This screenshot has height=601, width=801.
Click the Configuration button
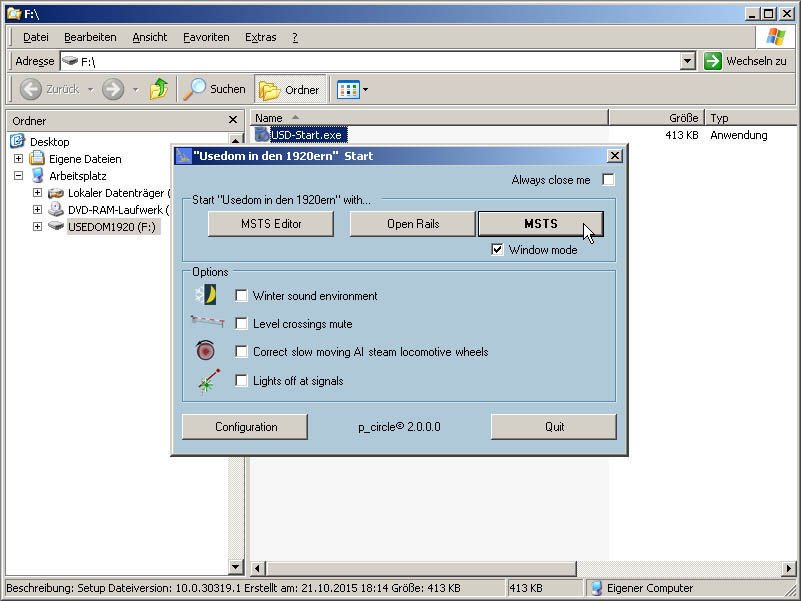[246, 427]
